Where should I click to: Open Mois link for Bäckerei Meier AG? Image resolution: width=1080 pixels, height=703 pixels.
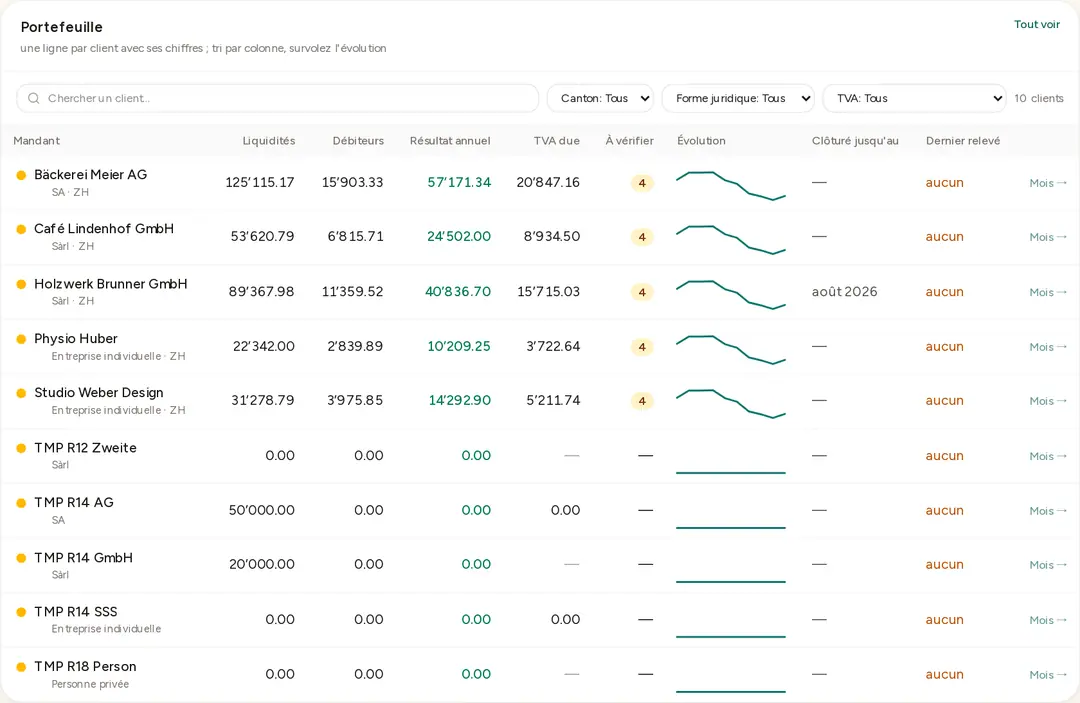[x=1048, y=183]
